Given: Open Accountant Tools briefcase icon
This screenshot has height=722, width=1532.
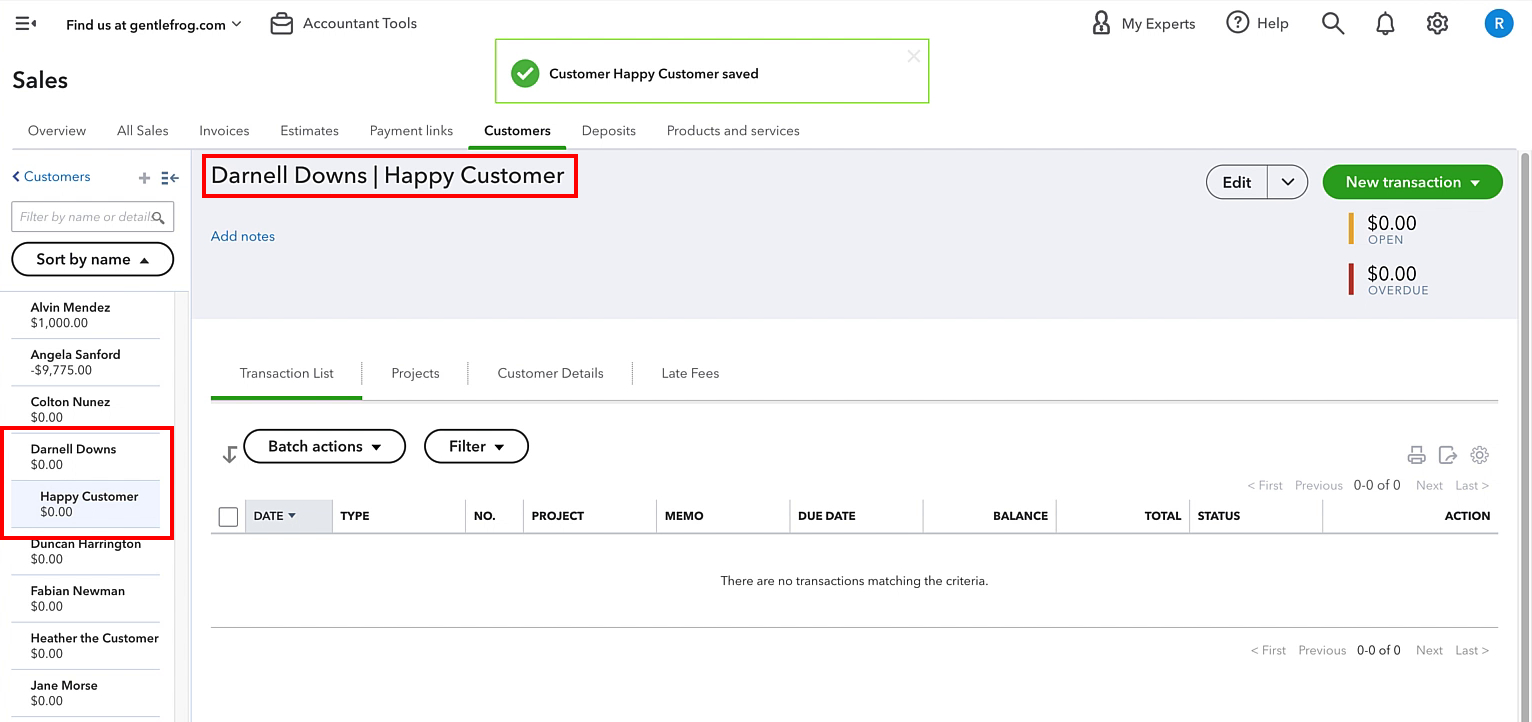Looking at the screenshot, I should tap(282, 23).
